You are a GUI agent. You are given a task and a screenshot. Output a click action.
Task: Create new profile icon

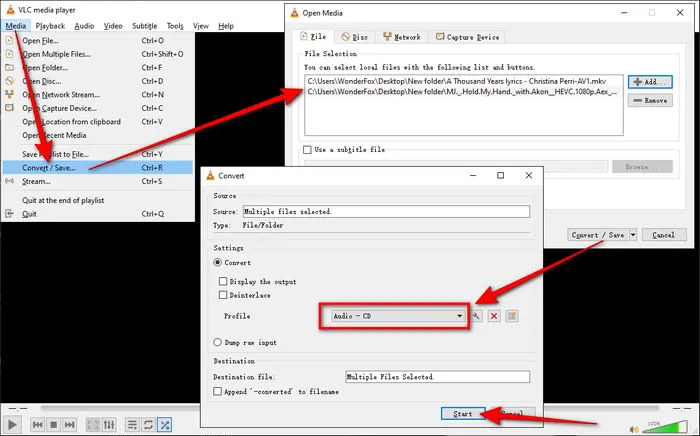point(512,316)
